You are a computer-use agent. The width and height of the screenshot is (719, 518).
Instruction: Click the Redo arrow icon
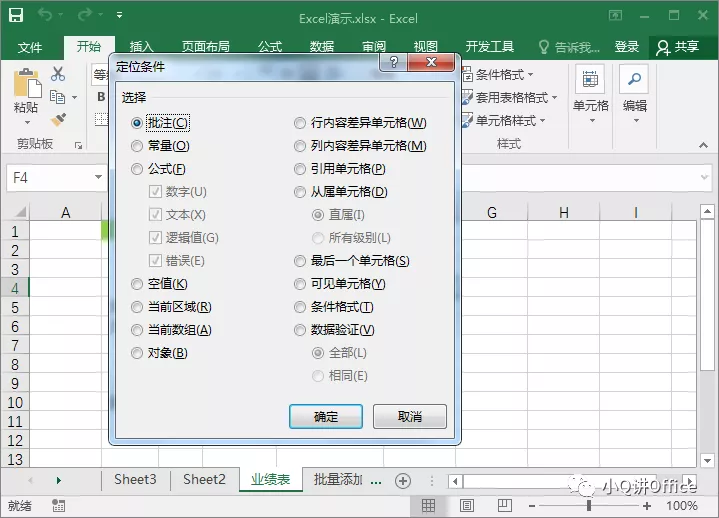84,15
